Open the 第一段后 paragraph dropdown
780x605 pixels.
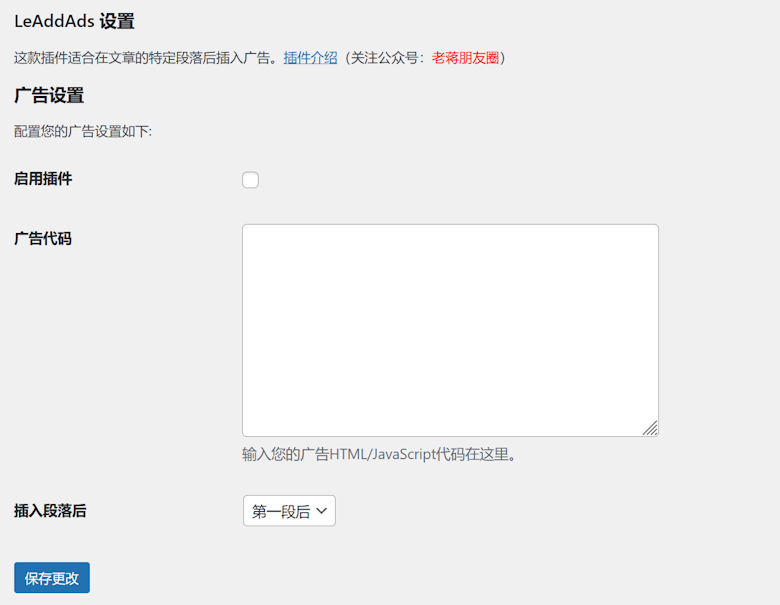click(289, 510)
